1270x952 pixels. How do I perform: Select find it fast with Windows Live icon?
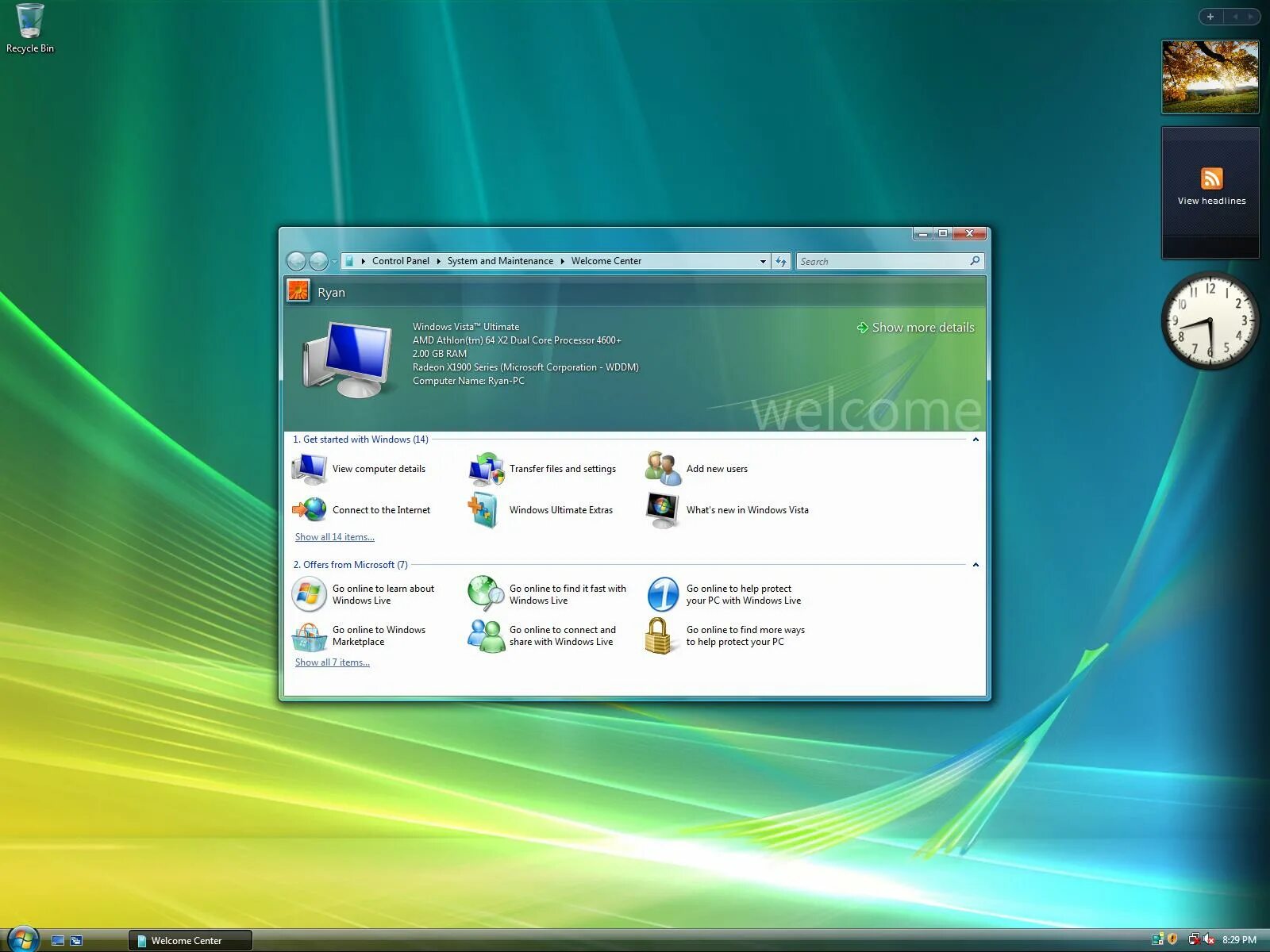[486, 594]
